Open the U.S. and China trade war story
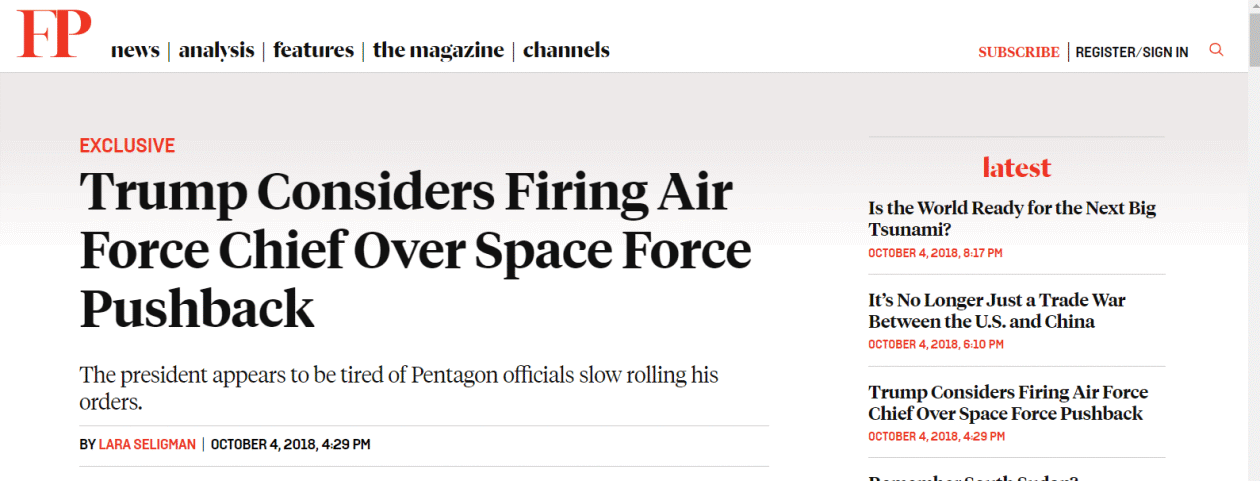The width and height of the screenshot is (1260, 481). coord(996,311)
